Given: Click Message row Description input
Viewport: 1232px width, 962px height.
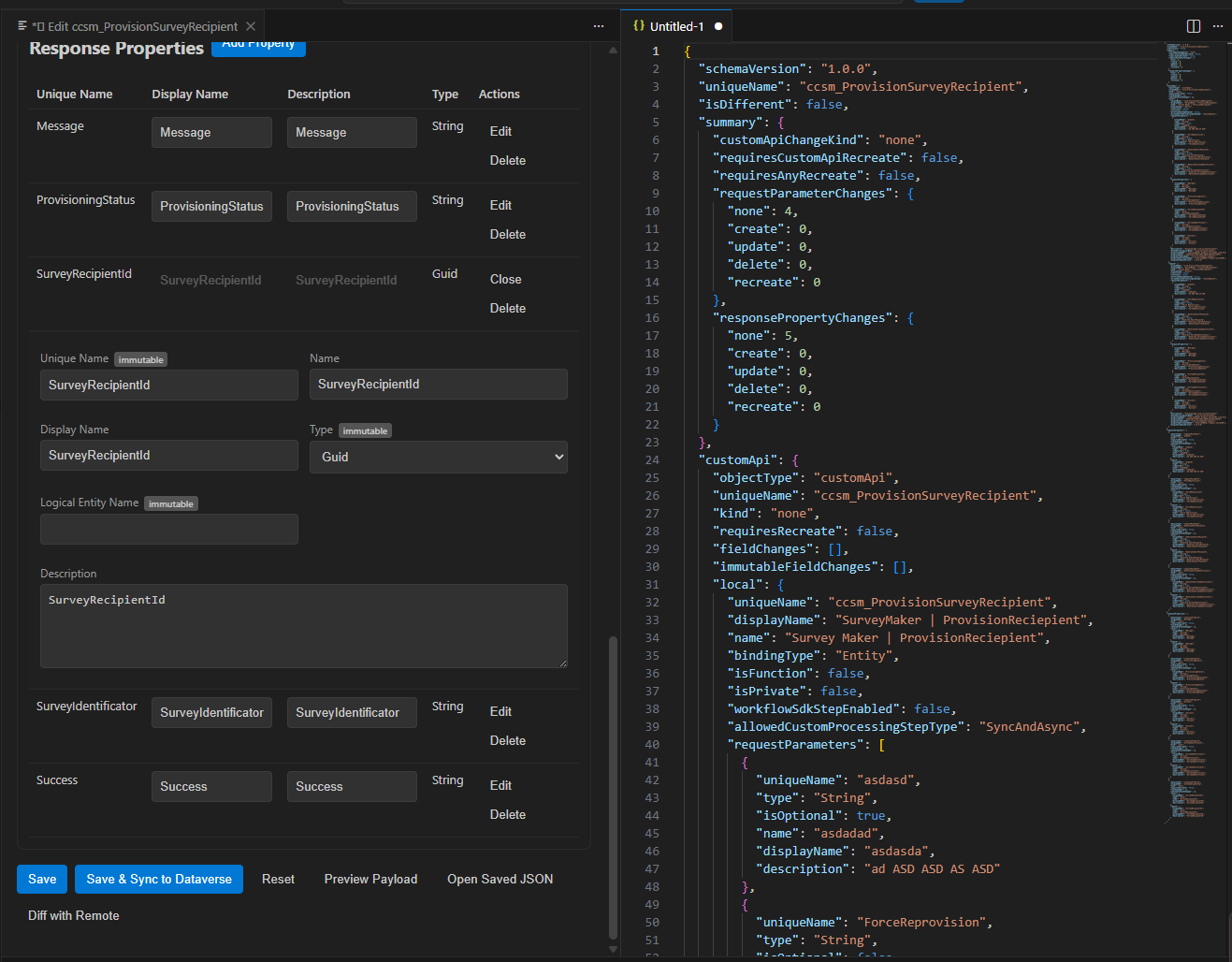Looking at the screenshot, I should tap(352, 132).
